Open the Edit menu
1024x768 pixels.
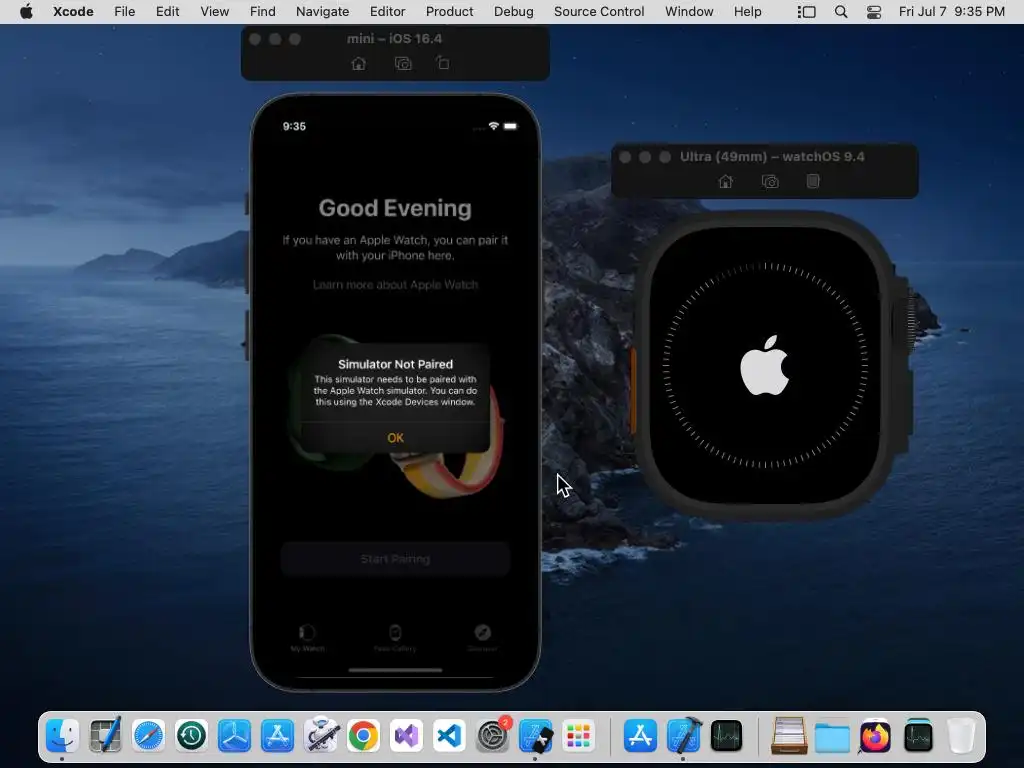(167, 11)
